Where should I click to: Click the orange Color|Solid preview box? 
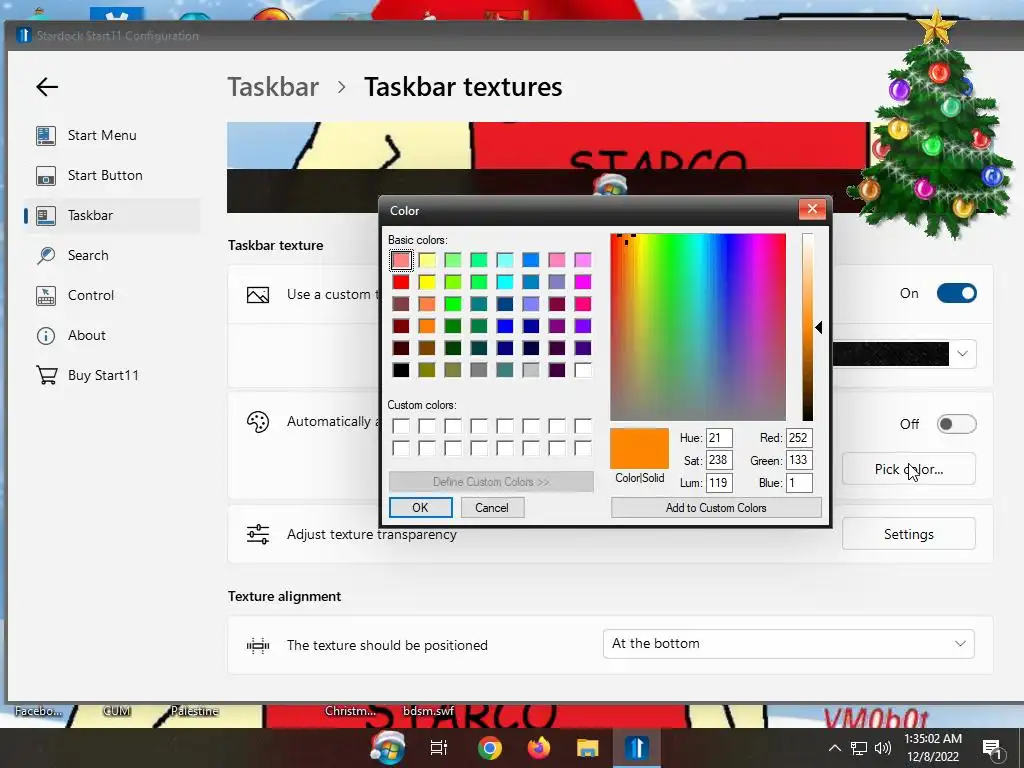tap(639, 449)
